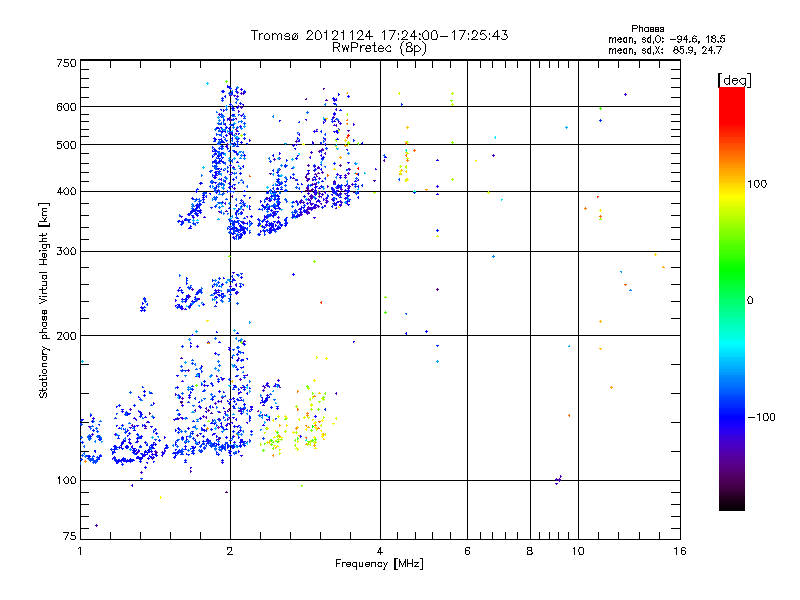This screenshot has height=600, width=800.
Task: Click the yellow-green cluster near 2.5 MHz at 120 km
Action: pyautogui.click(x=274, y=437)
